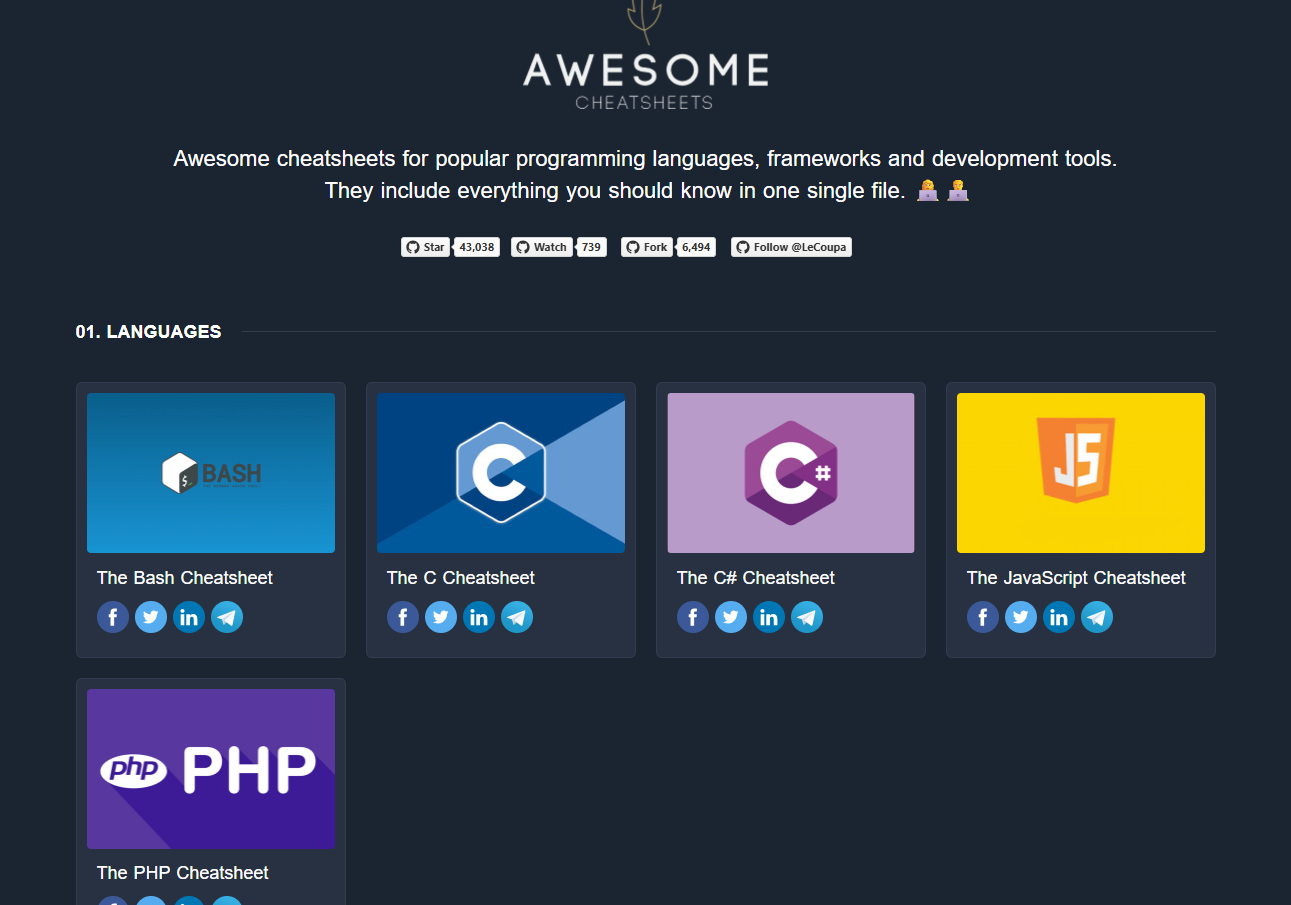
Task: Click the GitHub Fork button
Action: point(647,247)
